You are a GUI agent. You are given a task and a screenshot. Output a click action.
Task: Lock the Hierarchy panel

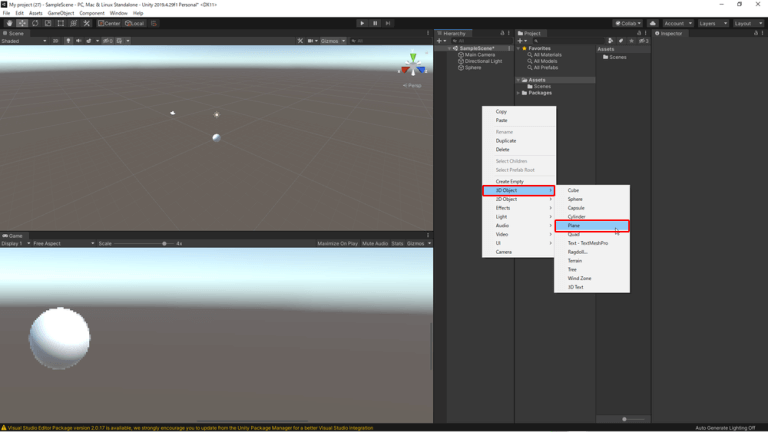point(502,33)
